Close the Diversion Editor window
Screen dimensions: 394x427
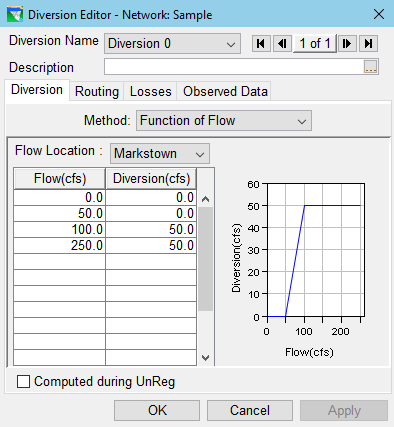tap(379, 14)
